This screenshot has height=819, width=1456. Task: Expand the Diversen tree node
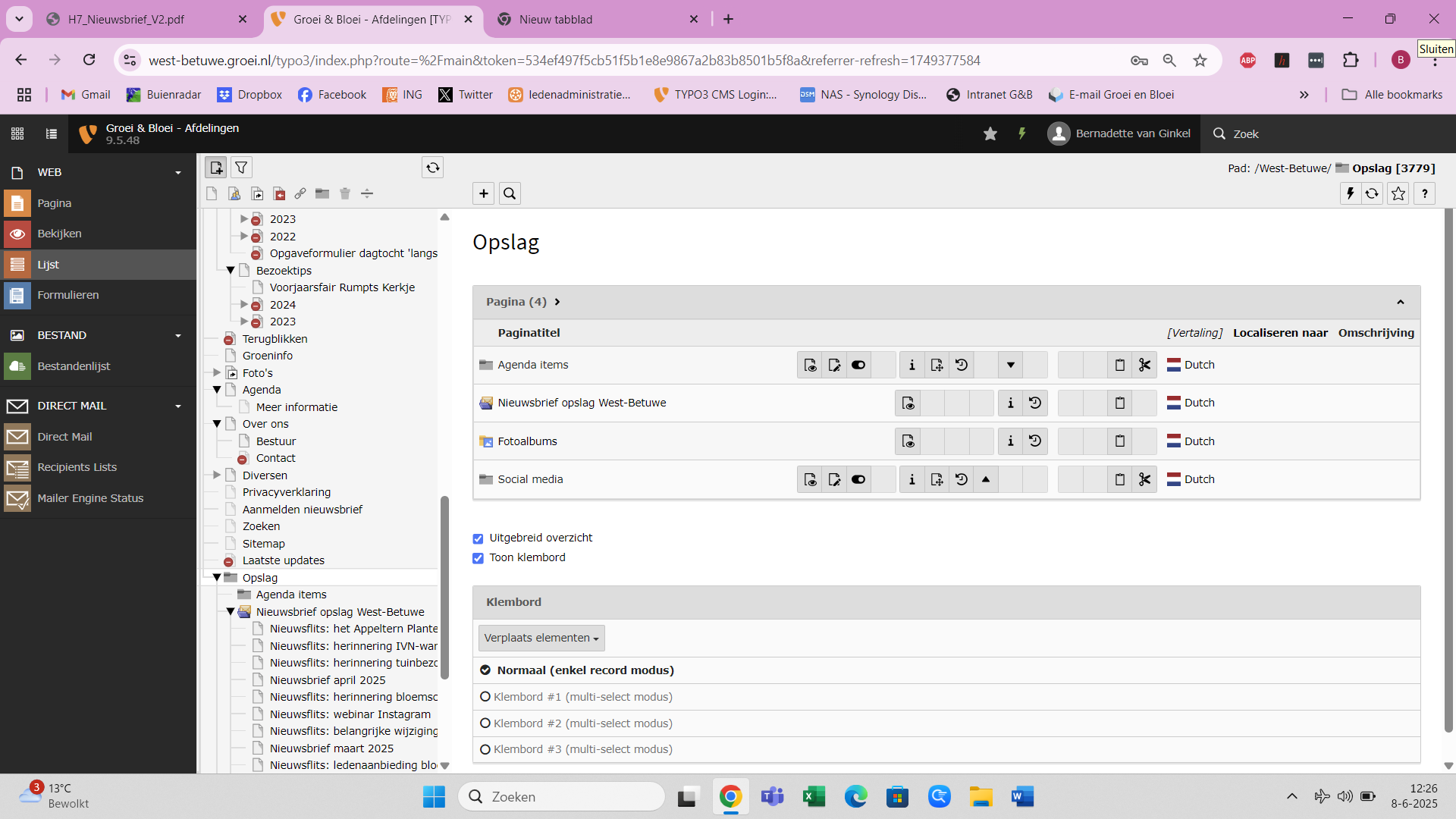point(217,475)
